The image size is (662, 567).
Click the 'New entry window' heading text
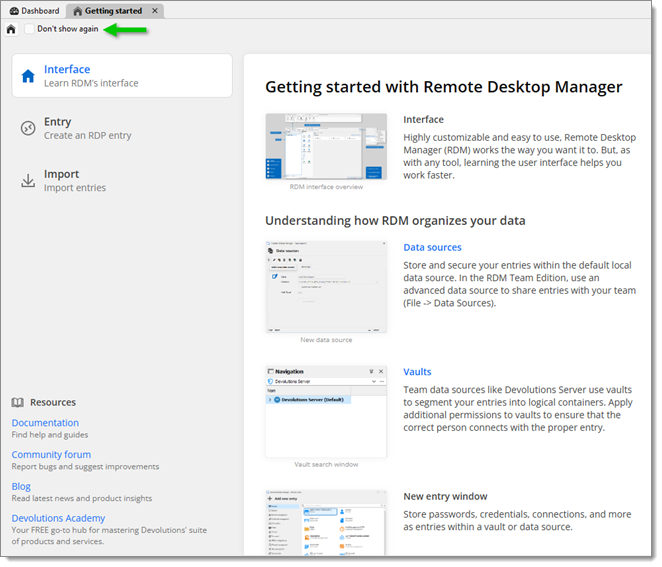coord(445,496)
